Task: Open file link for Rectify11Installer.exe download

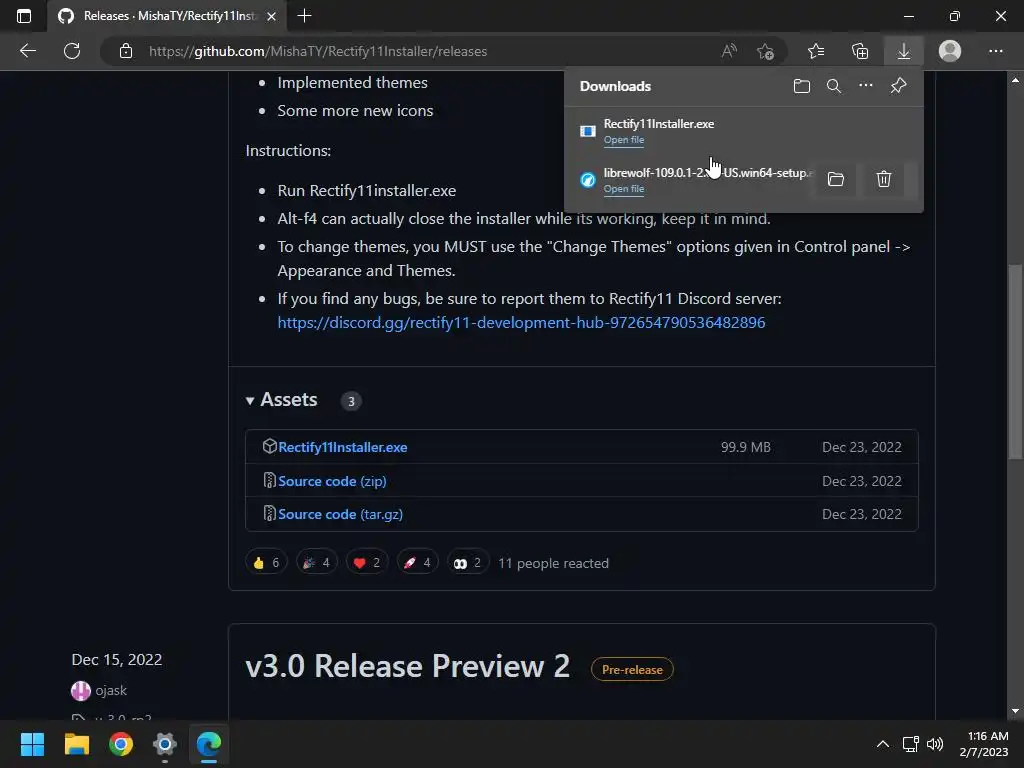Action: click(624, 140)
